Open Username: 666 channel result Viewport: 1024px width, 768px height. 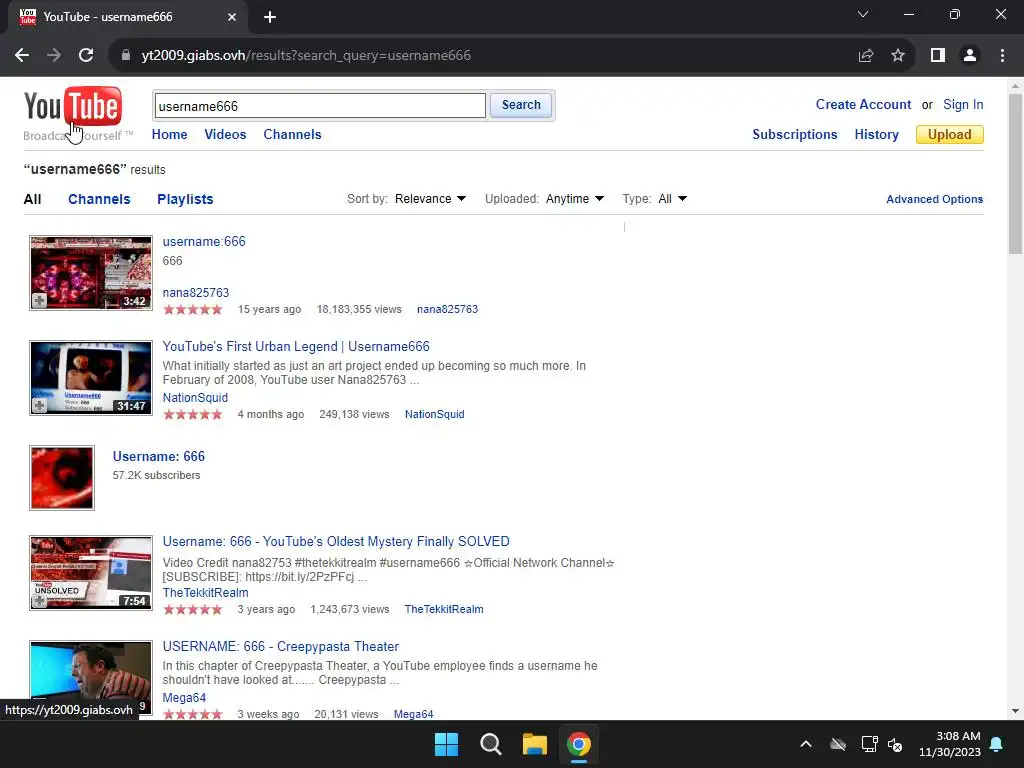click(159, 456)
